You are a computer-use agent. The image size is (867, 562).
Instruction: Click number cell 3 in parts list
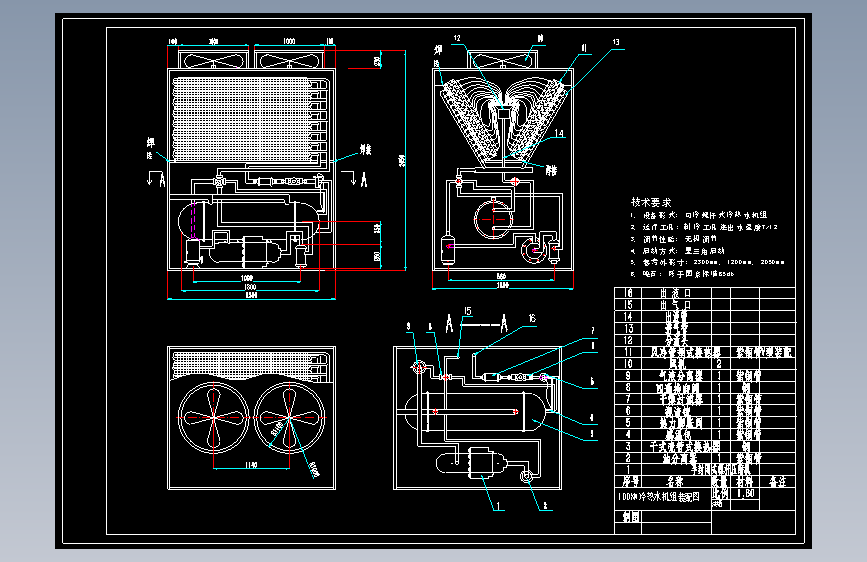click(x=628, y=446)
